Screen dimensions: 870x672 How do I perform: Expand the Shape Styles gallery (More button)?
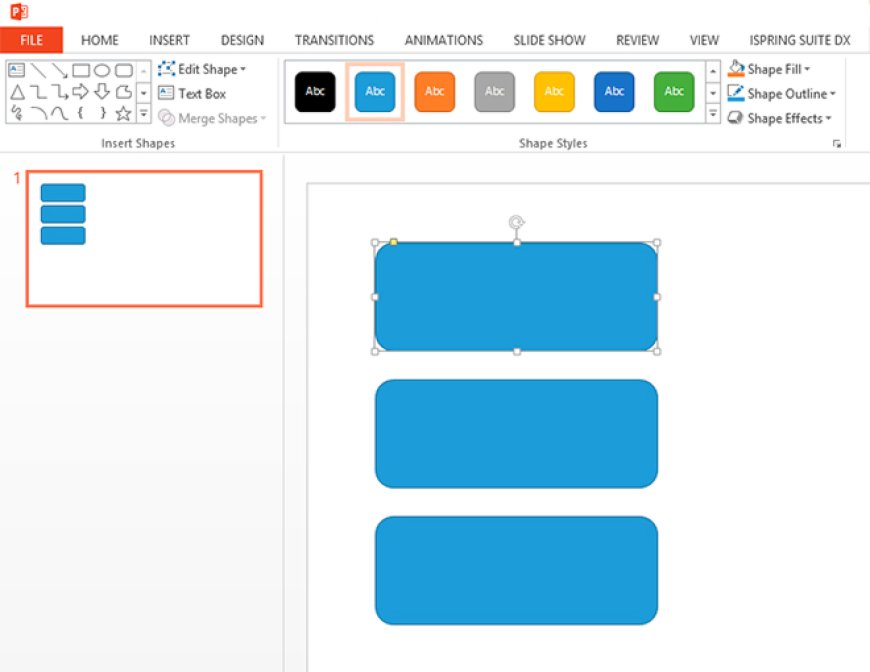(x=713, y=114)
